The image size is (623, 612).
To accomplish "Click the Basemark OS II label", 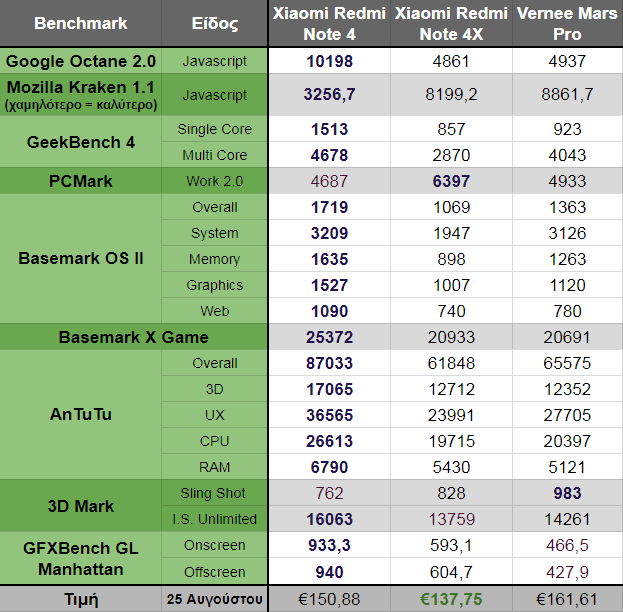I will point(81,258).
